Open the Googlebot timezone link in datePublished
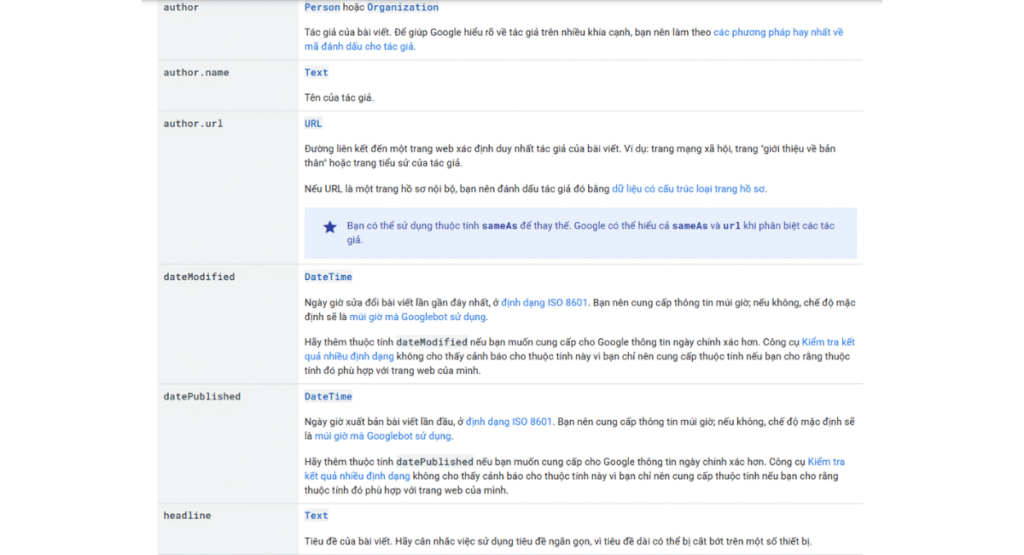1024x555 pixels. tap(383, 436)
